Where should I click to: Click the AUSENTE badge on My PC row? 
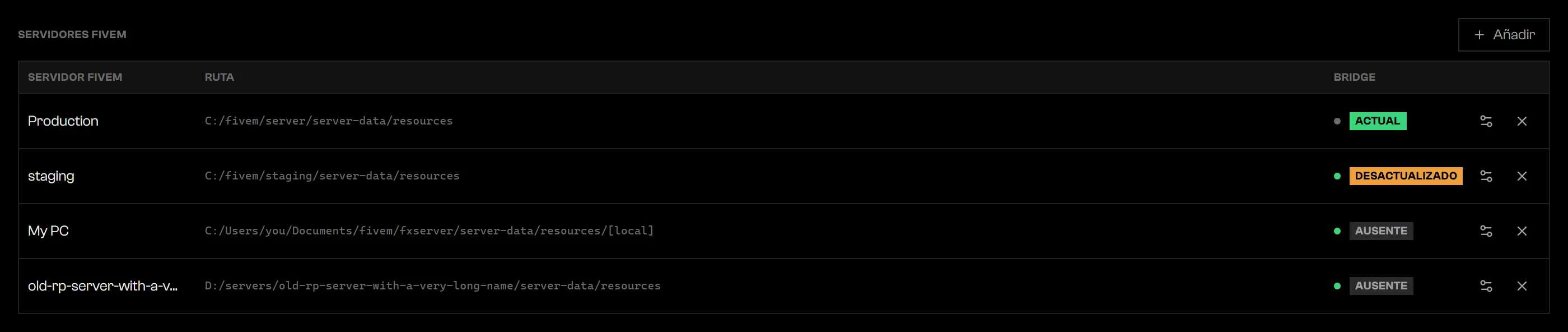(1381, 231)
